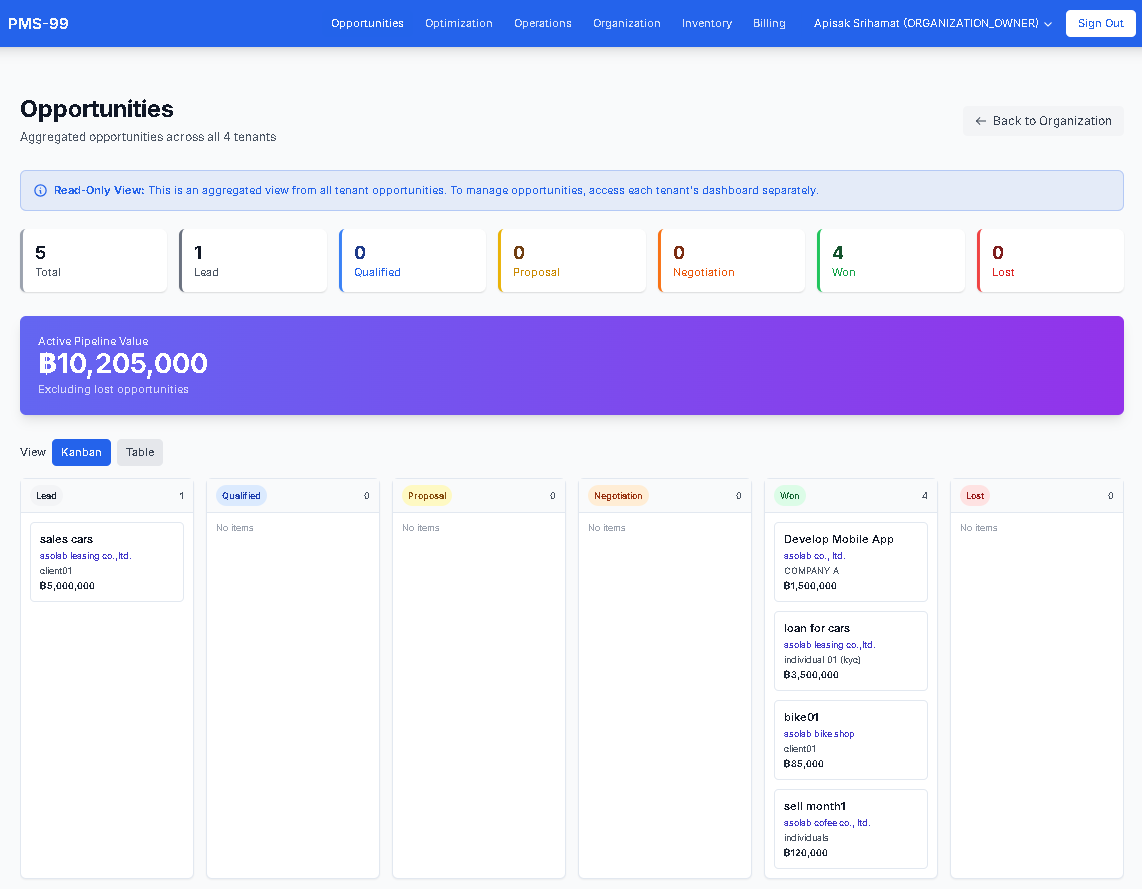
Task: Click the Sign Out button
Action: pos(1100,22)
